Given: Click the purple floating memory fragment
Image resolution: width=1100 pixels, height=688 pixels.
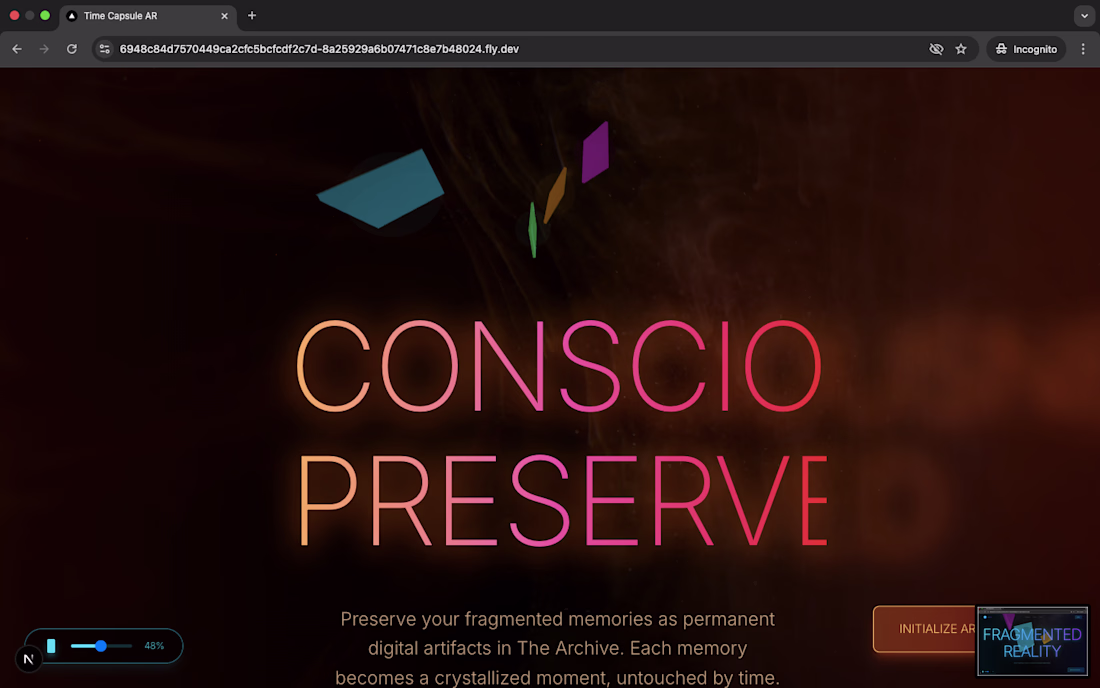Looking at the screenshot, I should point(595,152).
